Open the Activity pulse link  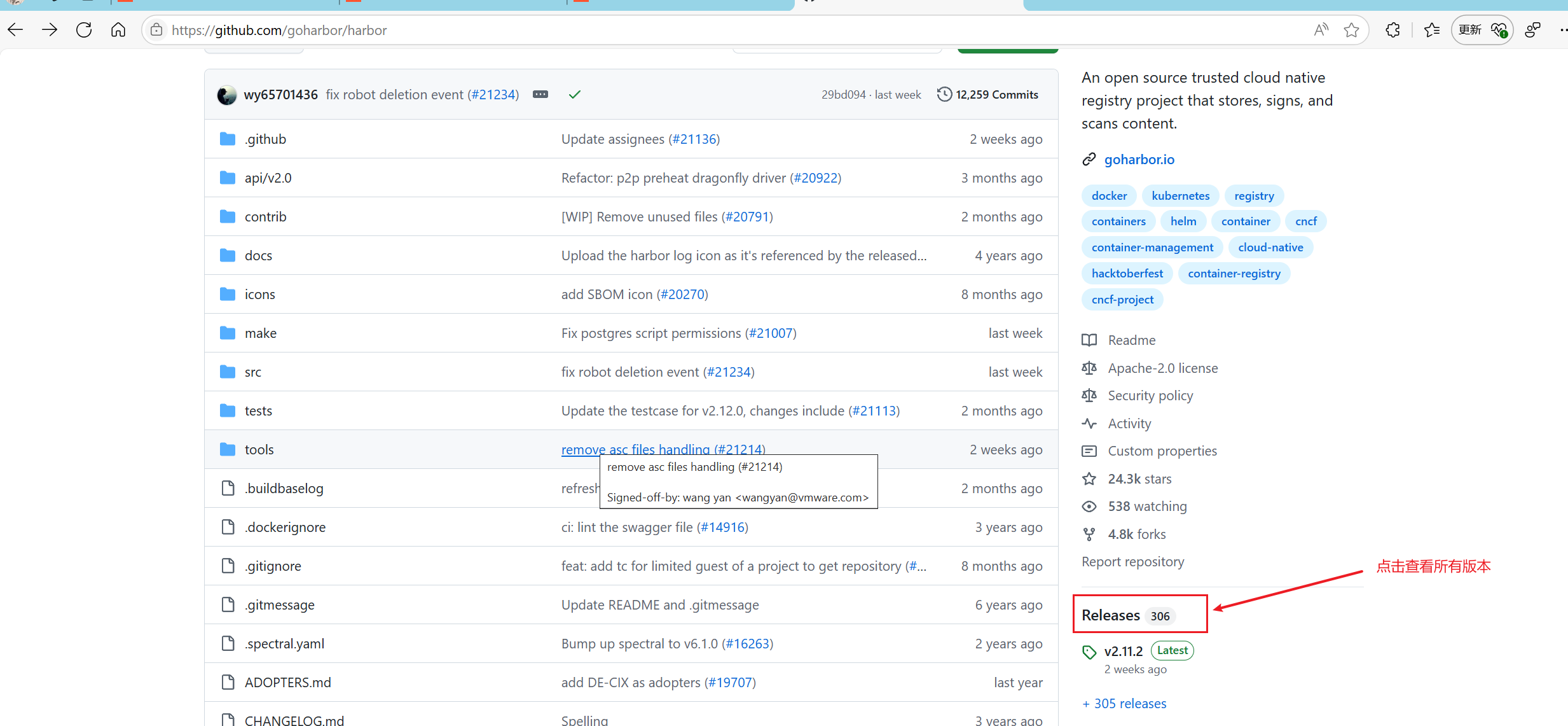click(1117, 424)
